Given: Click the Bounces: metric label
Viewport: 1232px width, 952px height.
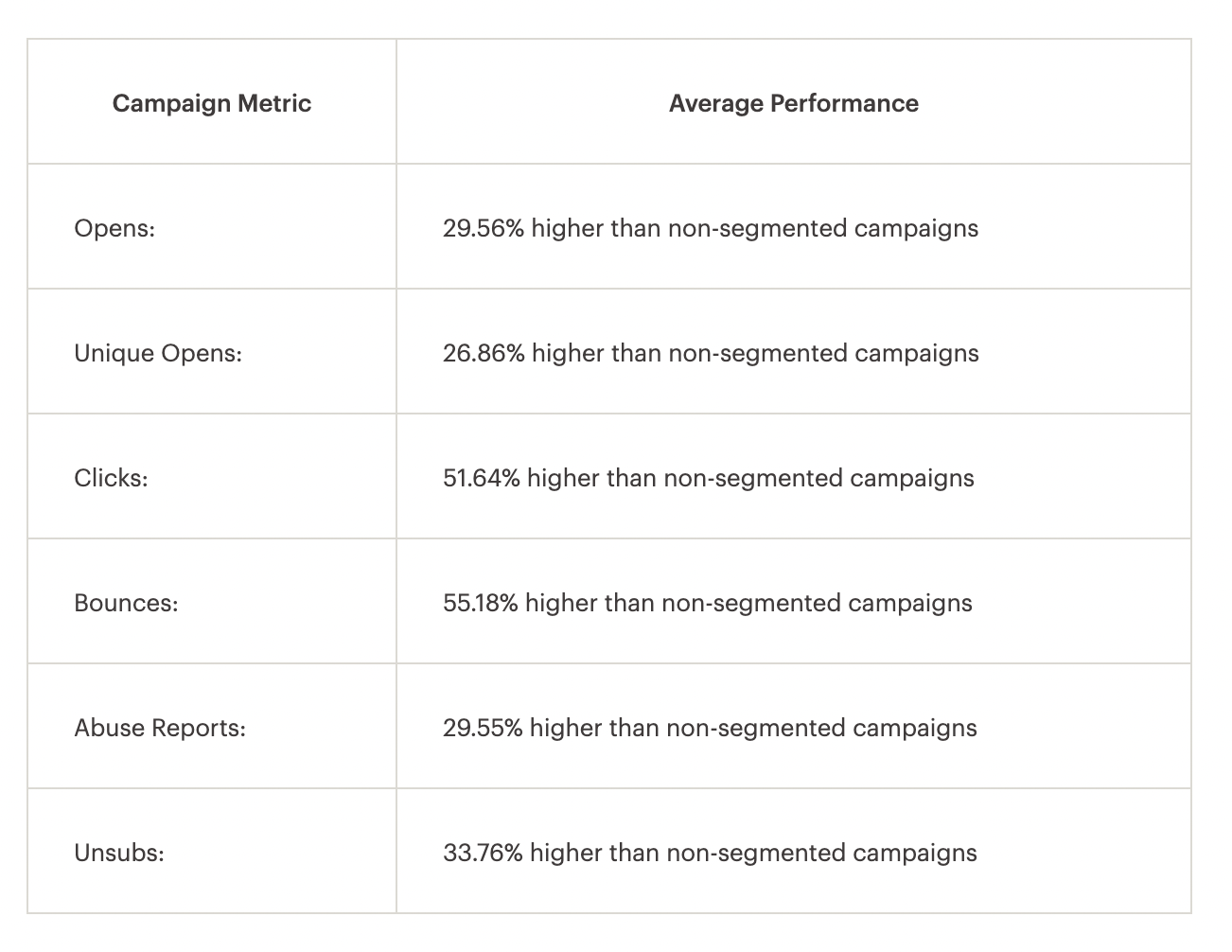Looking at the screenshot, I should (126, 603).
